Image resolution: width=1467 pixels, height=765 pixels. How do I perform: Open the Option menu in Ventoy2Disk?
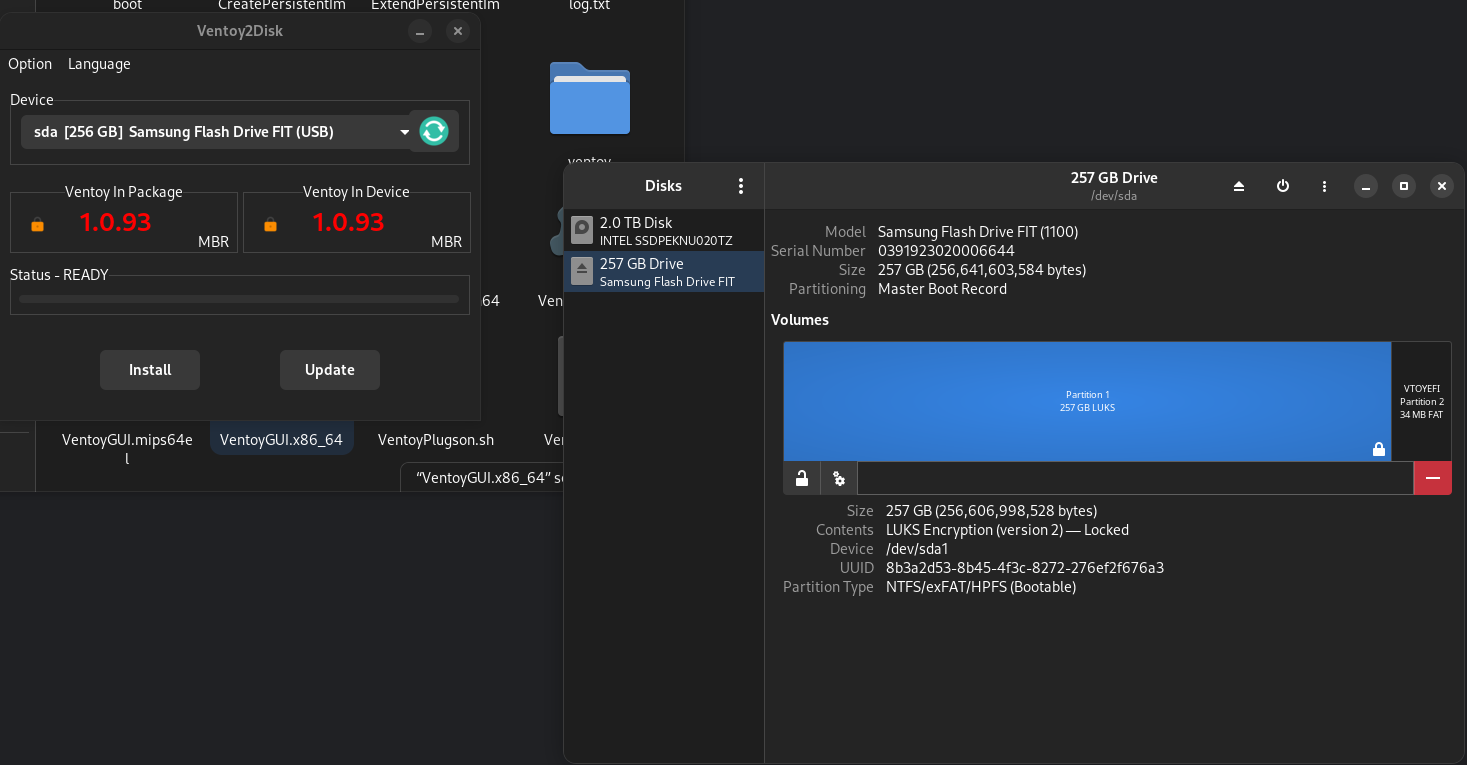click(x=29, y=63)
